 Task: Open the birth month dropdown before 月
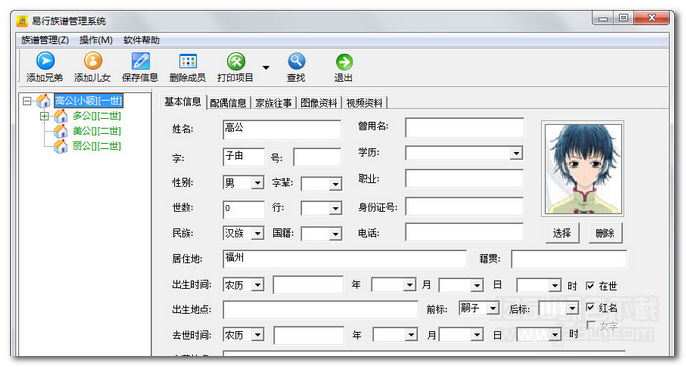point(410,285)
